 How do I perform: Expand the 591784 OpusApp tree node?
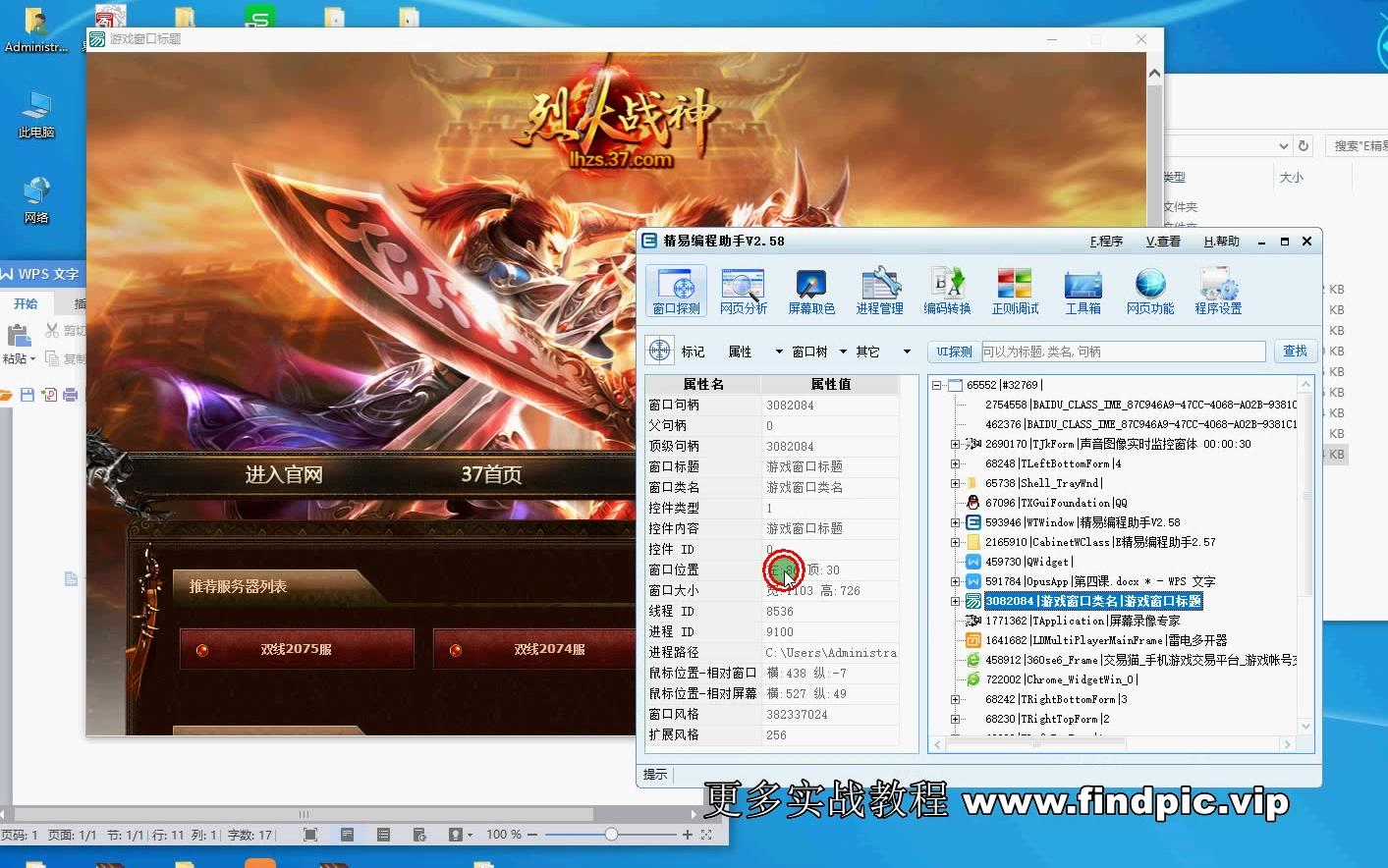pos(955,581)
